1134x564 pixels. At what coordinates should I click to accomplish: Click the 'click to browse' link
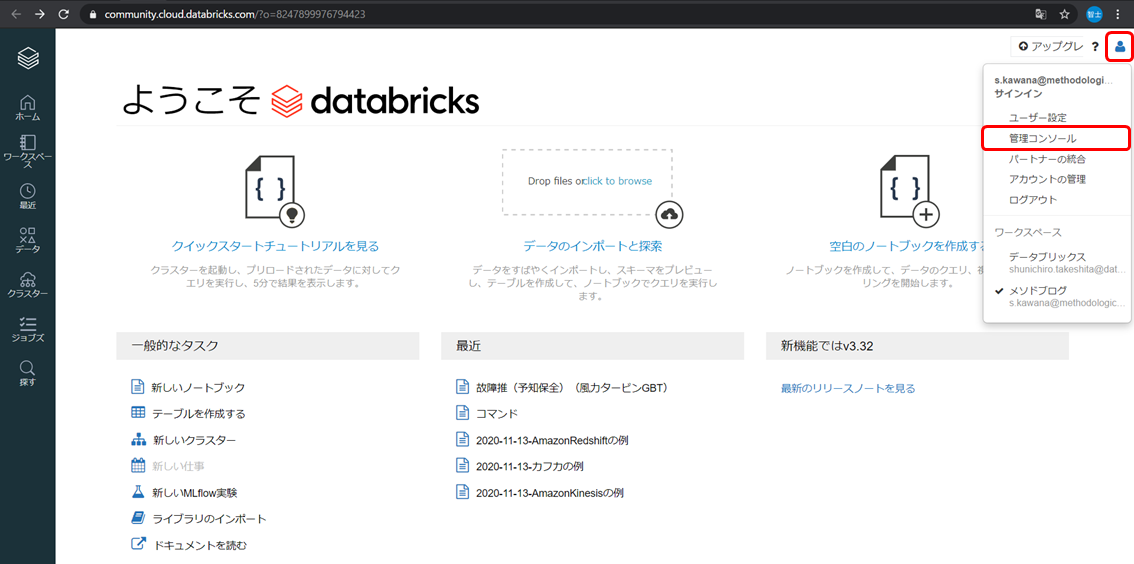pos(618,181)
